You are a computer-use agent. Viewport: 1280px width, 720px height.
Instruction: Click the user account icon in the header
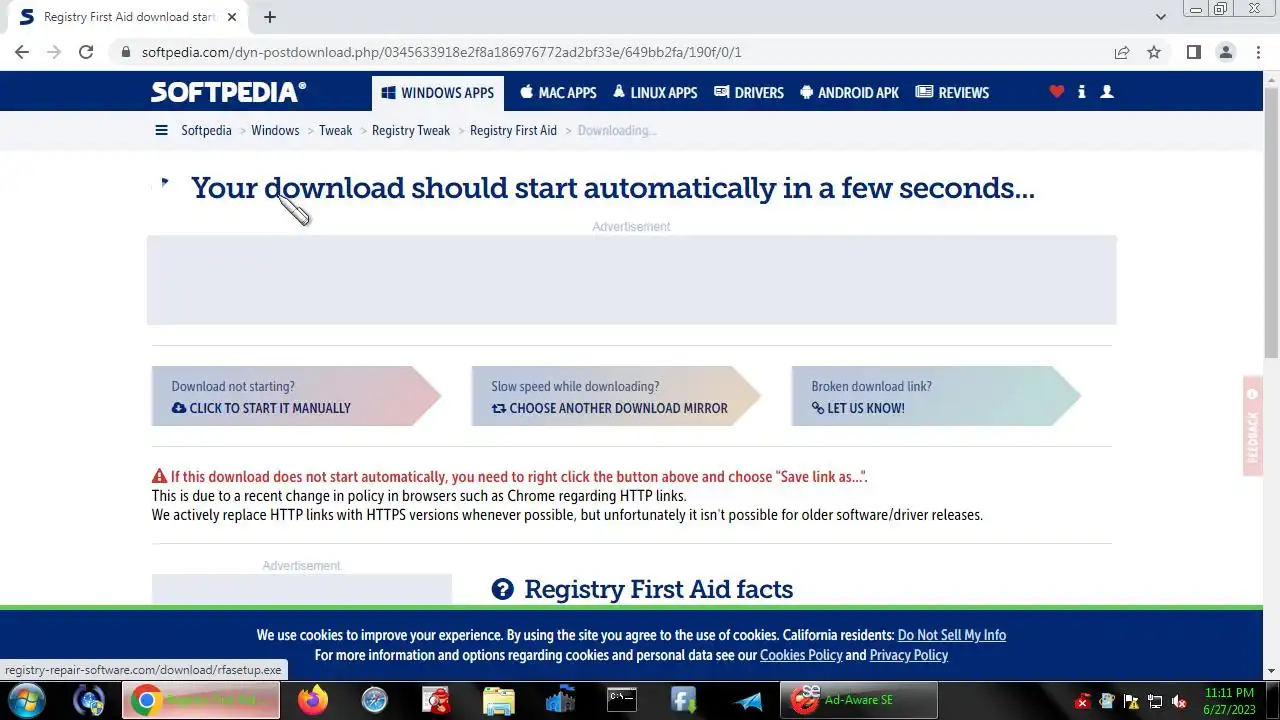coord(1107,91)
